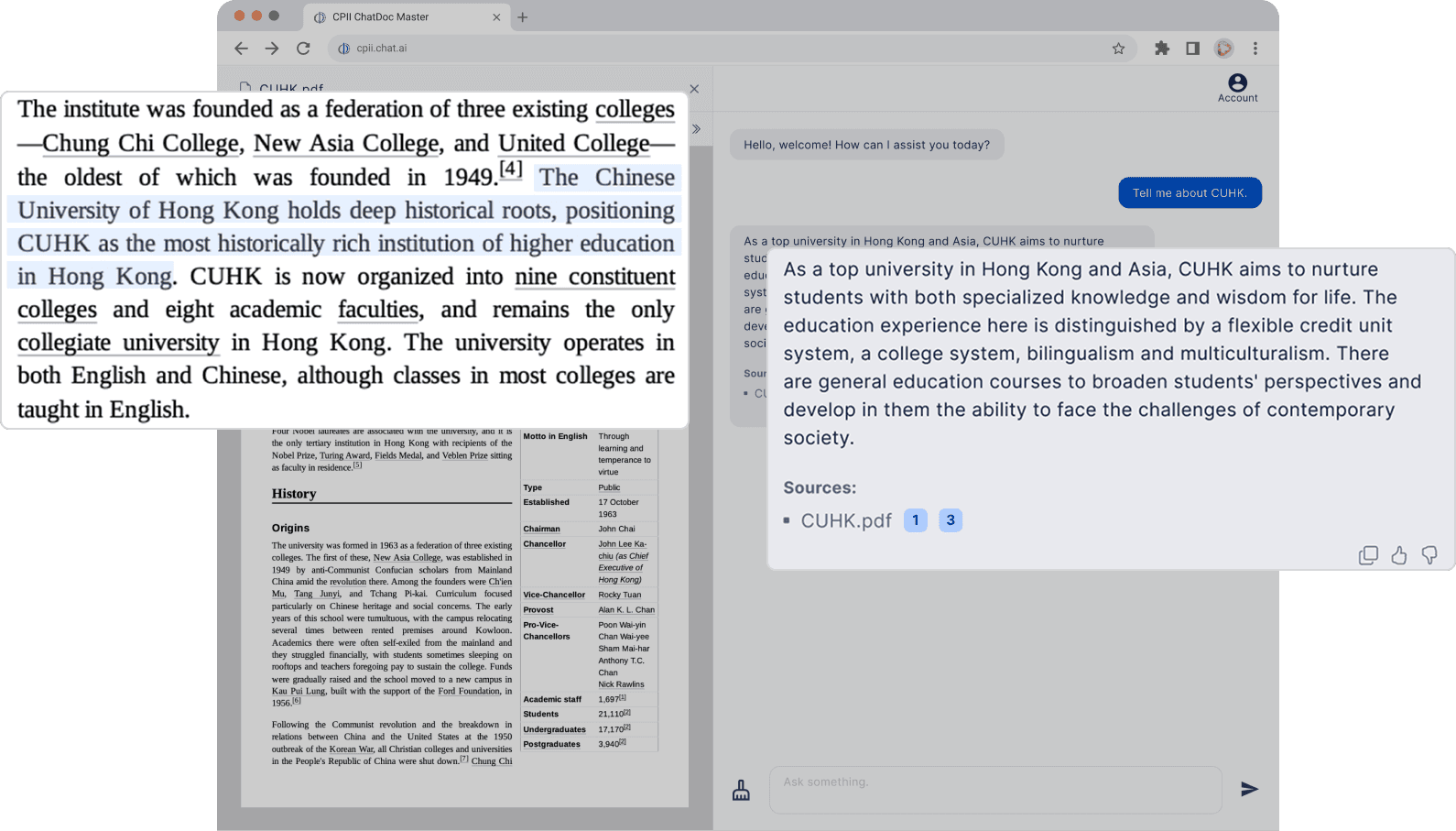The width and height of the screenshot is (1456, 831).
Task: Clear the chat with the broom icon
Action: point(741,790)
